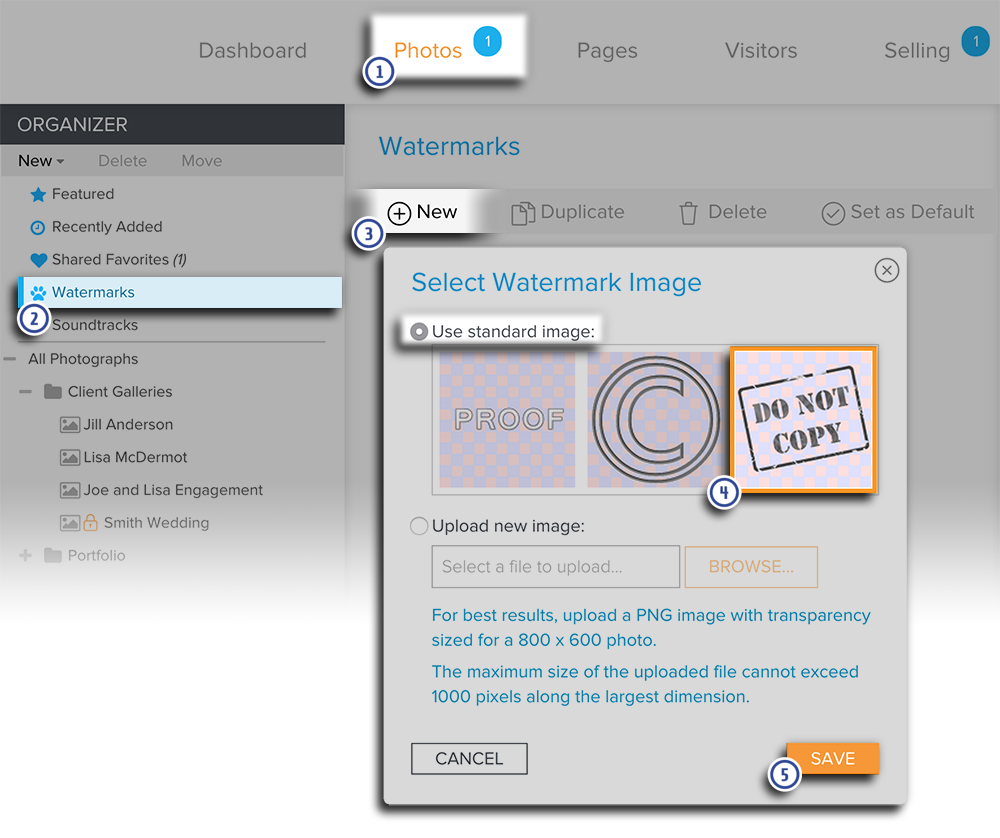Image resolution: width=1000 pixels, height=838 pixels.
Task: Duplicate the watermark using the Duplicate icon
Action: (x=521, y=212)
